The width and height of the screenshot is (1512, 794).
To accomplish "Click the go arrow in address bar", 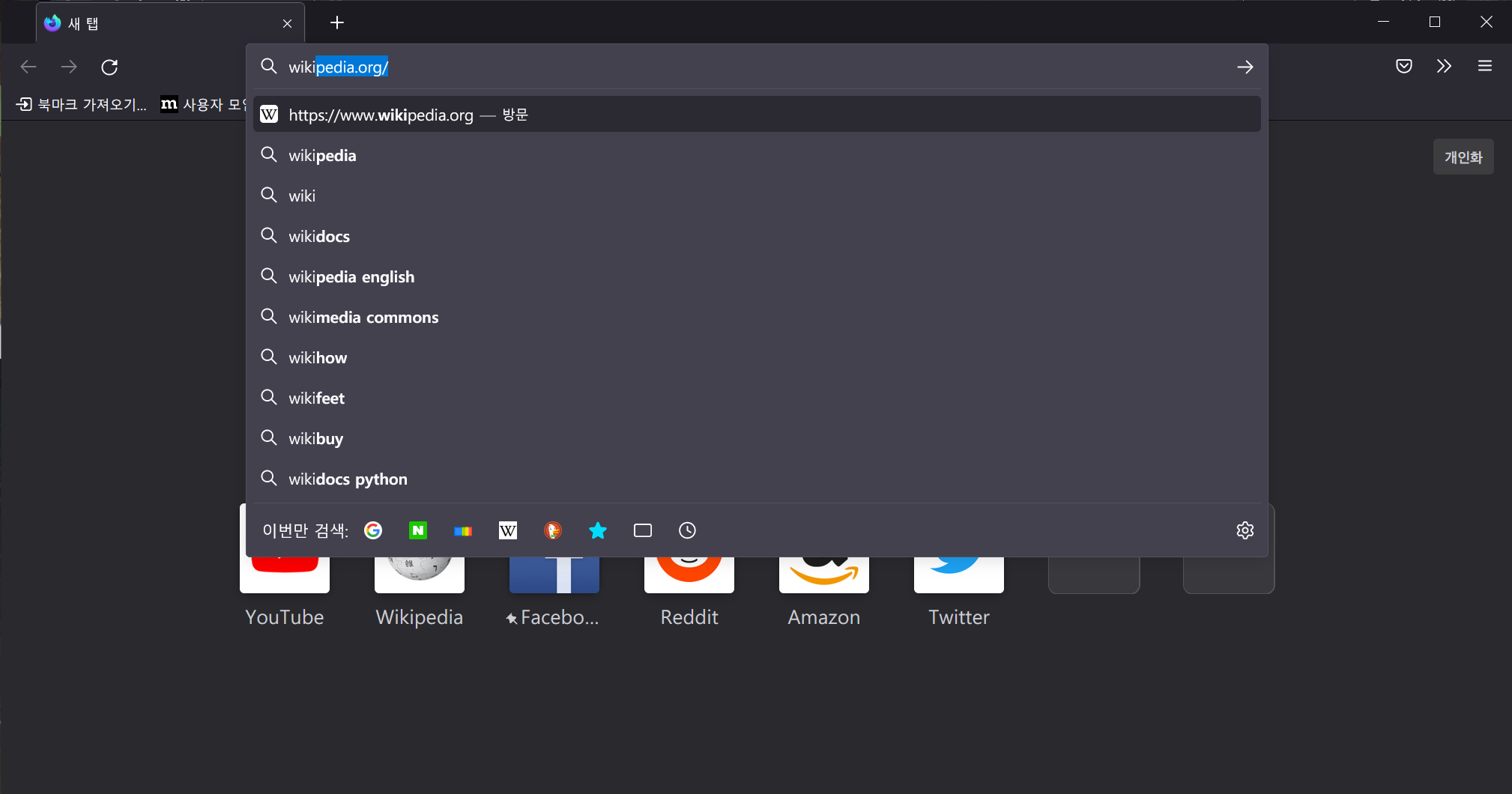I will pyautogui.click(x=1245, y=67).
